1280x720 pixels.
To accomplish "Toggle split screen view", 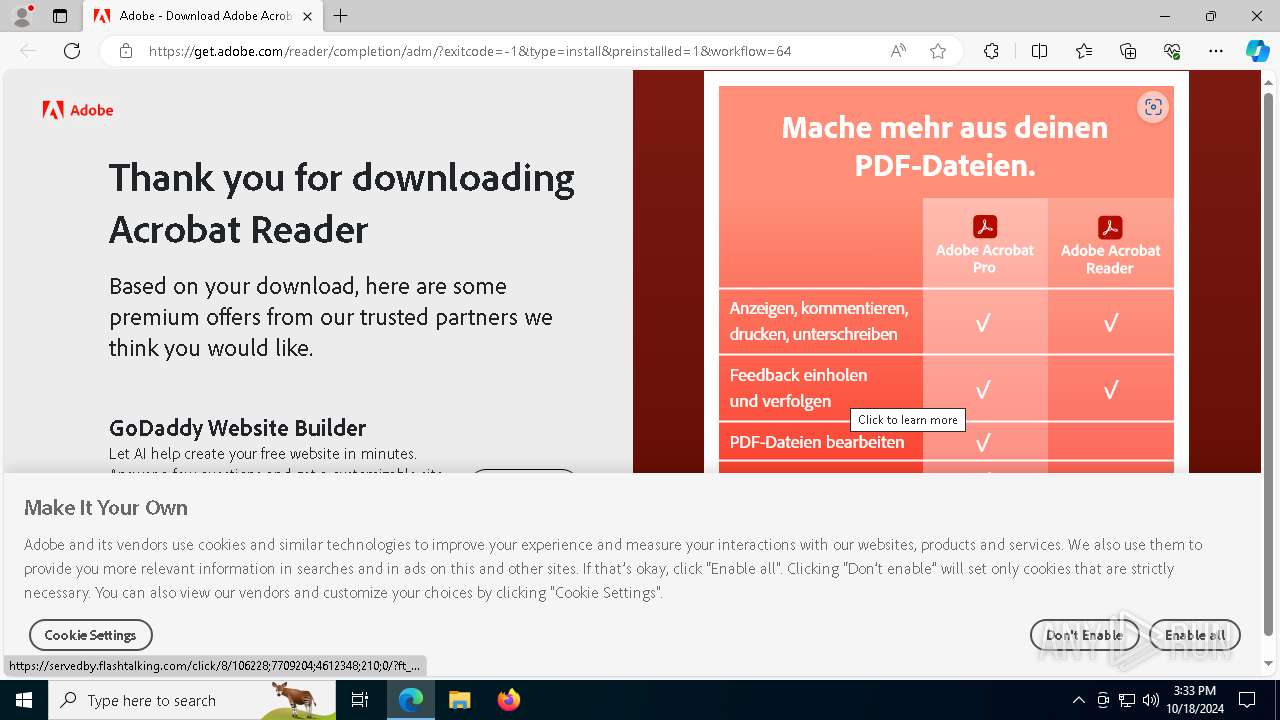I will [1039, 51].
